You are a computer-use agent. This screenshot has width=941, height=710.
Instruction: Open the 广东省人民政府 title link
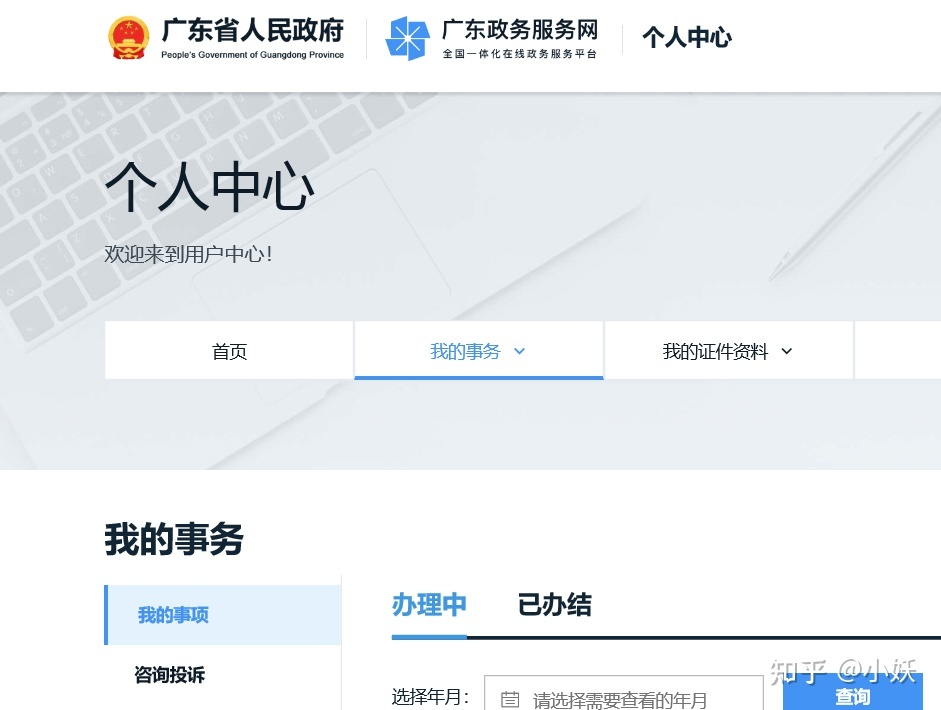(x=253, y=31)
